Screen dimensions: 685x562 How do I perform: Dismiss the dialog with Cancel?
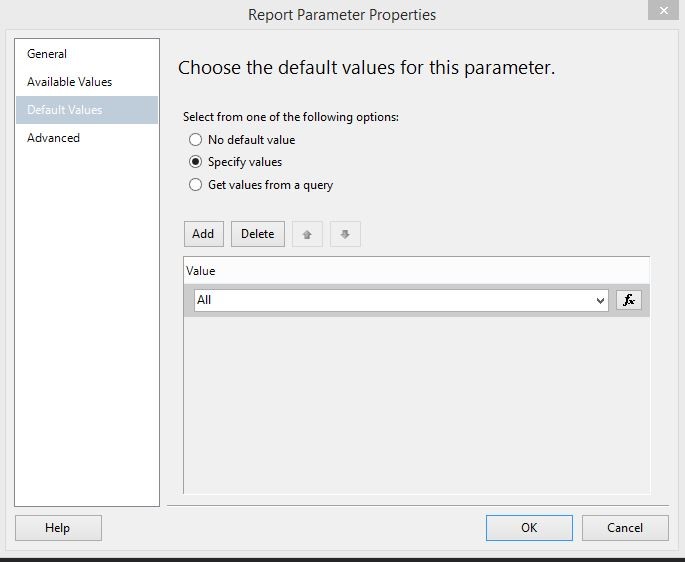(625, 528)
